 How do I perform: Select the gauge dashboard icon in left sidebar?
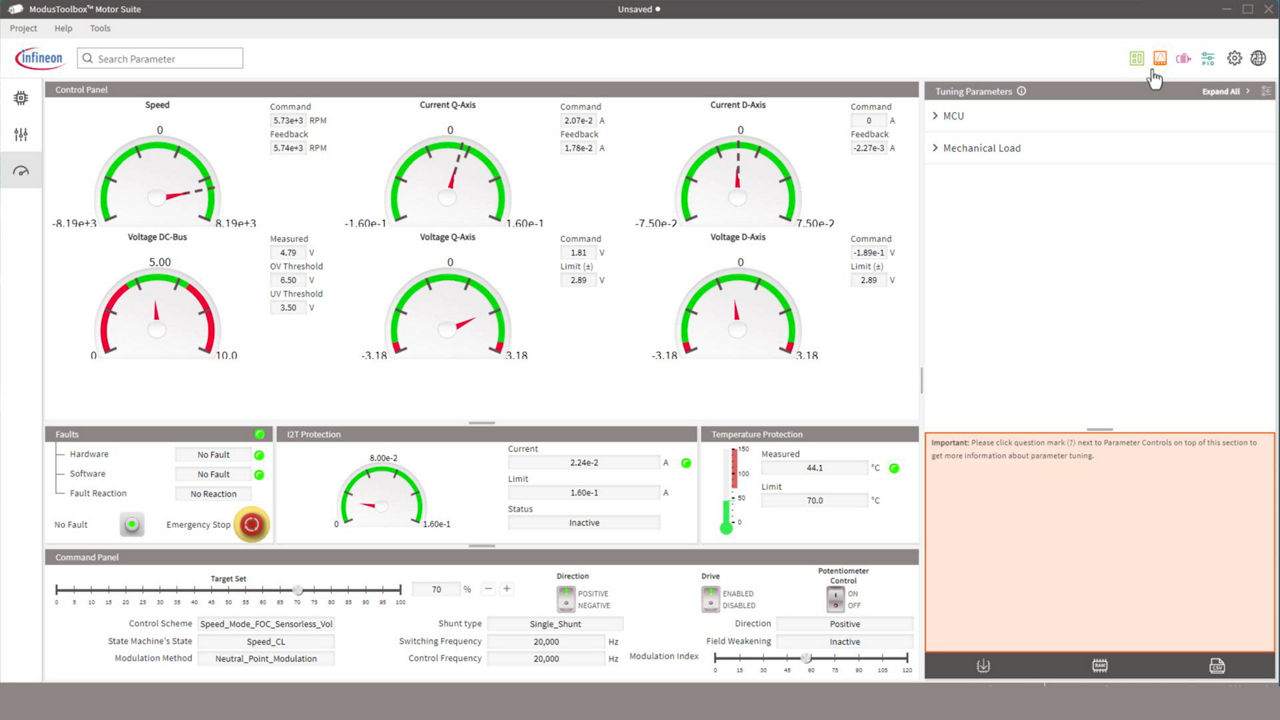pyautogui.click(x=20, y=171)
